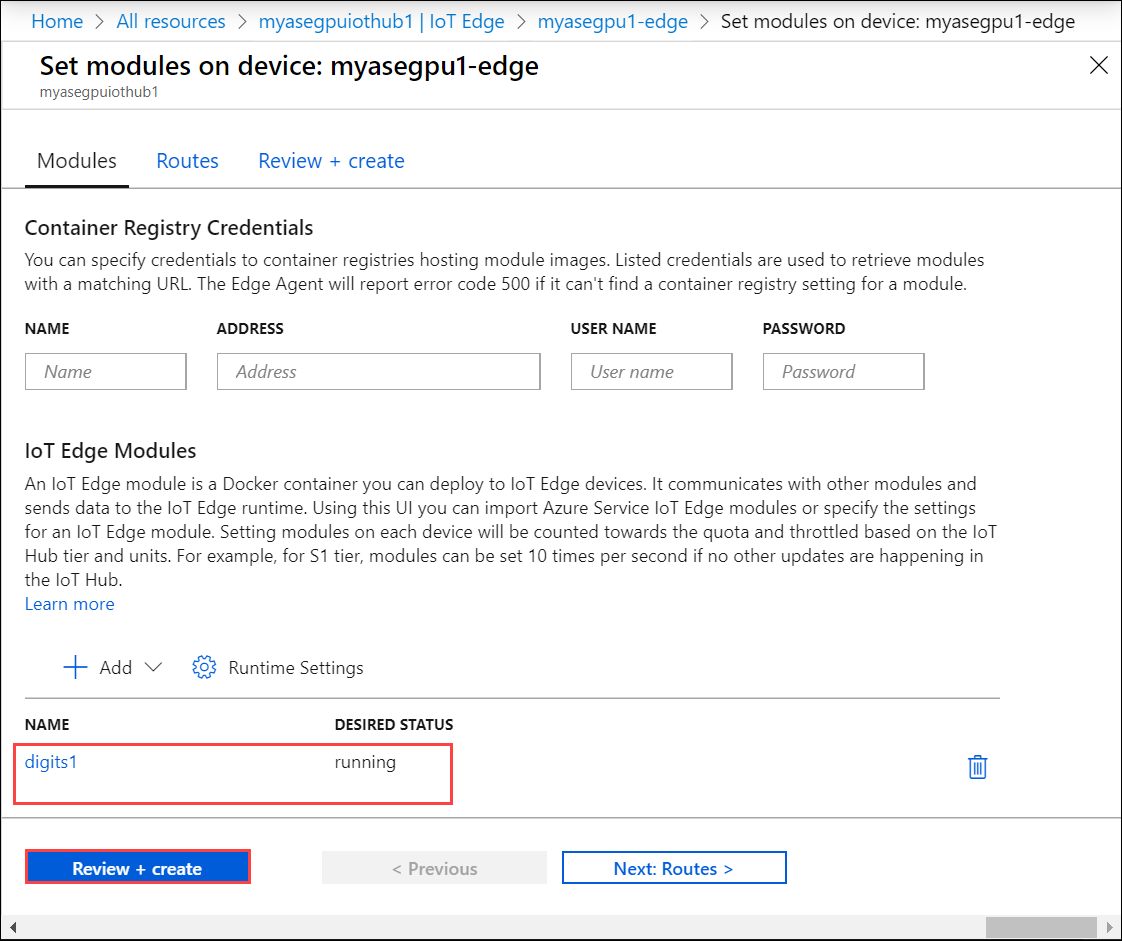Click the Password input field
1122x941 pixels.
[x=843, y=371]
